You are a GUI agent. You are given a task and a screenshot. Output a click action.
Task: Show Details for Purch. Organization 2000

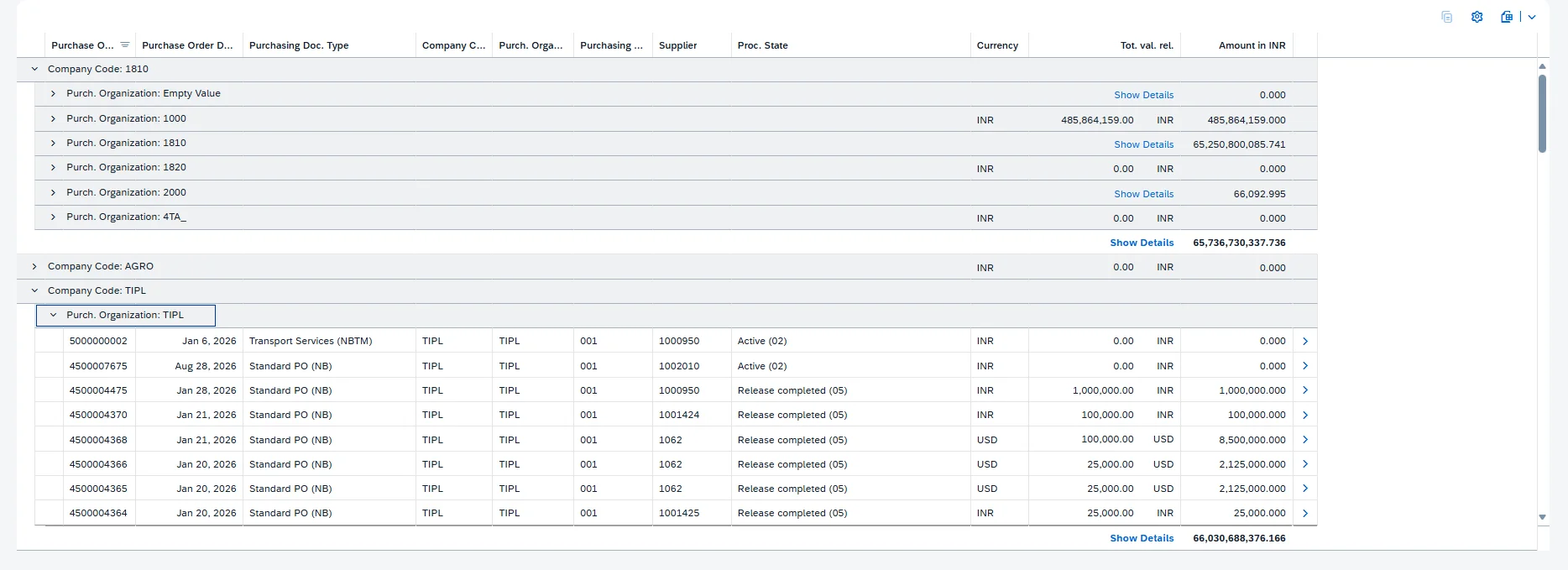click(1143, 194)
